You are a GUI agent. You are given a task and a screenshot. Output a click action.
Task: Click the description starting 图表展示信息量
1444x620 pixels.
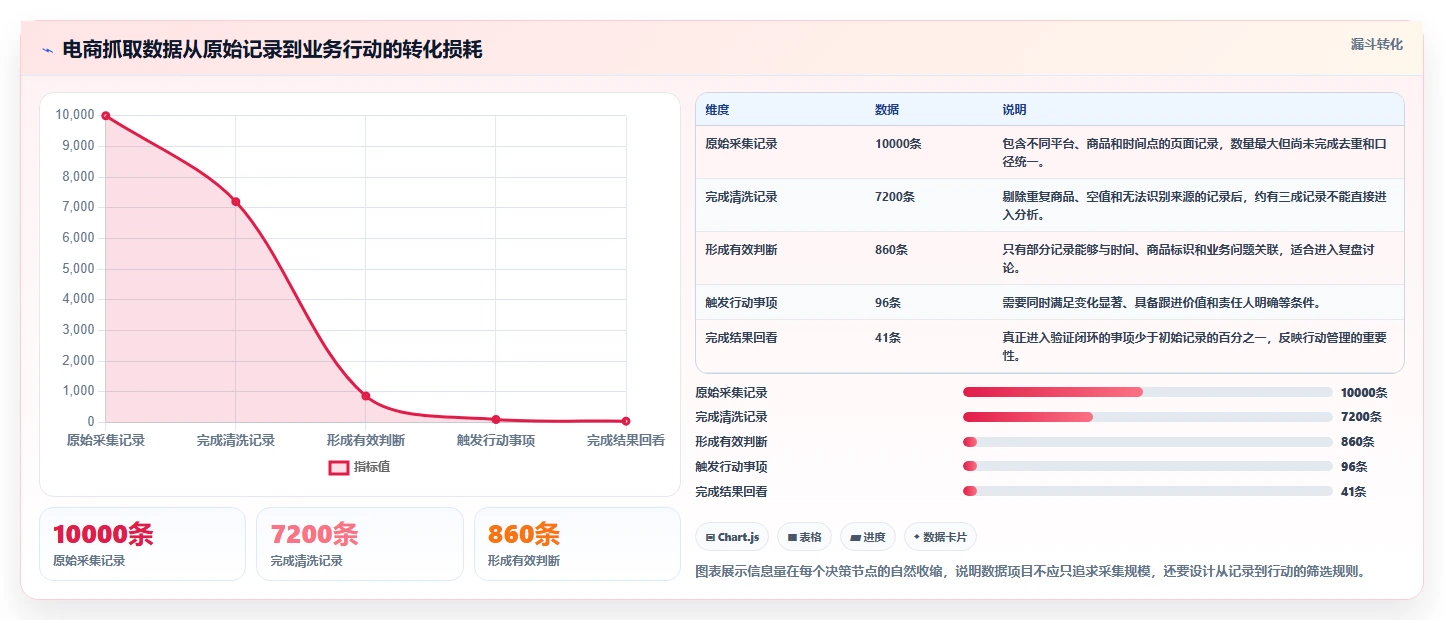click(1030, 572)
